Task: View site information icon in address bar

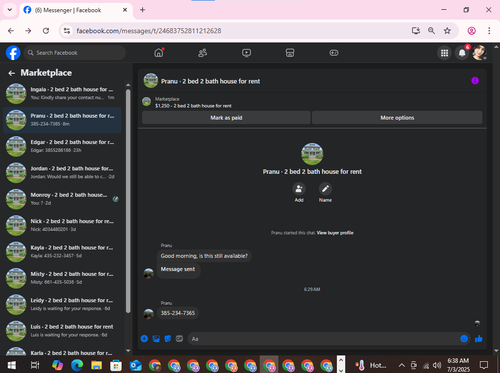Action: [67, 31]
